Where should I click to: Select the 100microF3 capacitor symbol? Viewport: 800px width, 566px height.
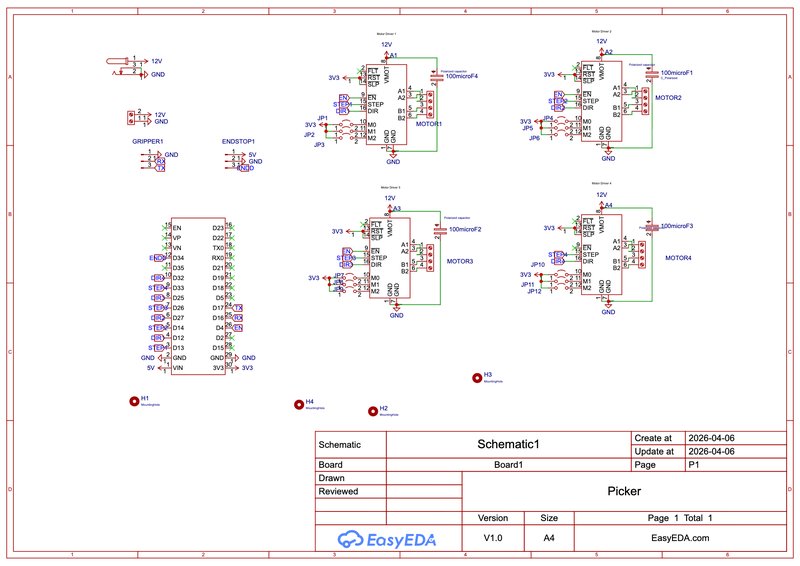(x=652, y=228)
